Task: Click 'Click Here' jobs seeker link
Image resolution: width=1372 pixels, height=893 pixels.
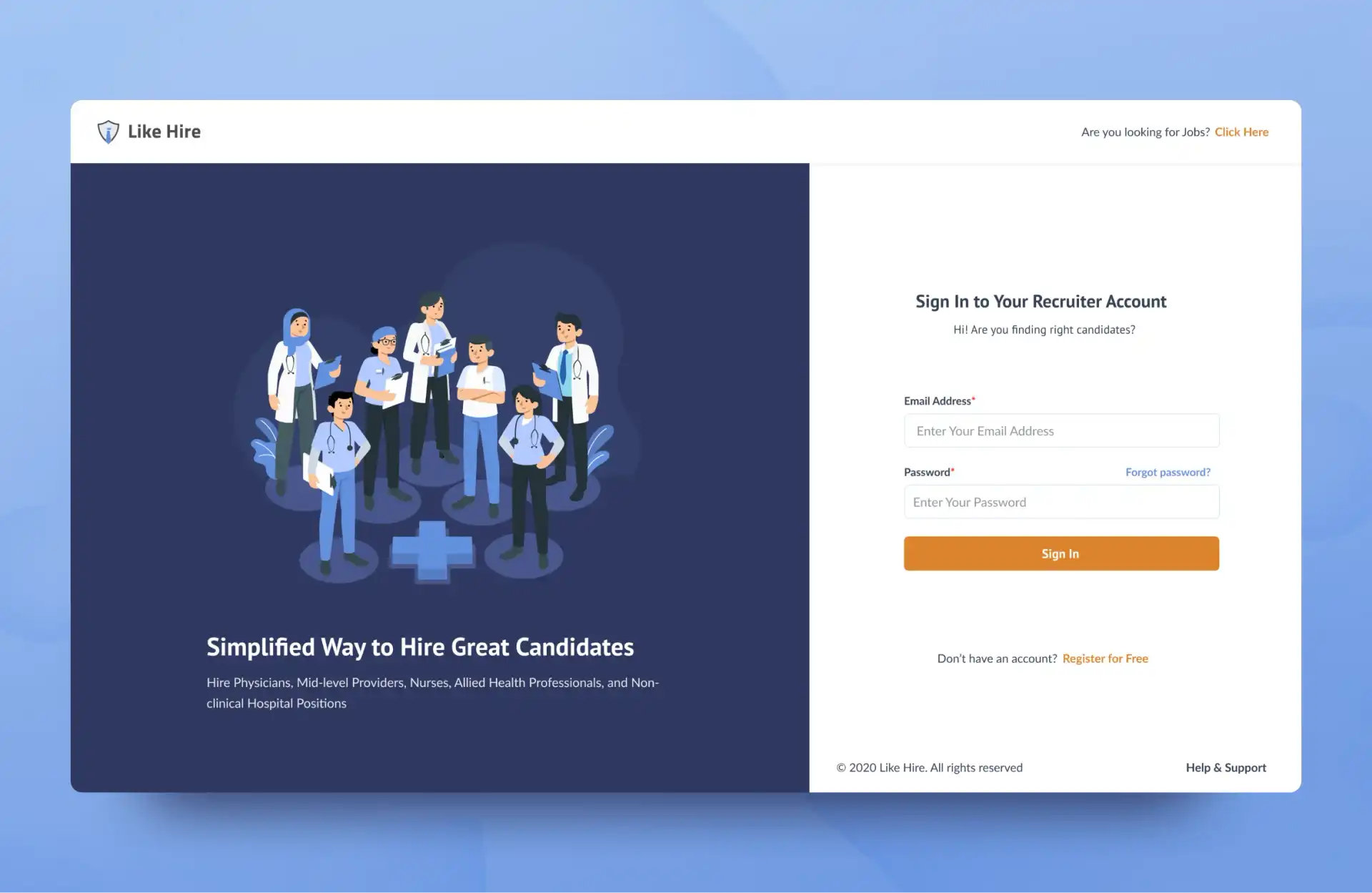Action: (x=1243, y=131)
